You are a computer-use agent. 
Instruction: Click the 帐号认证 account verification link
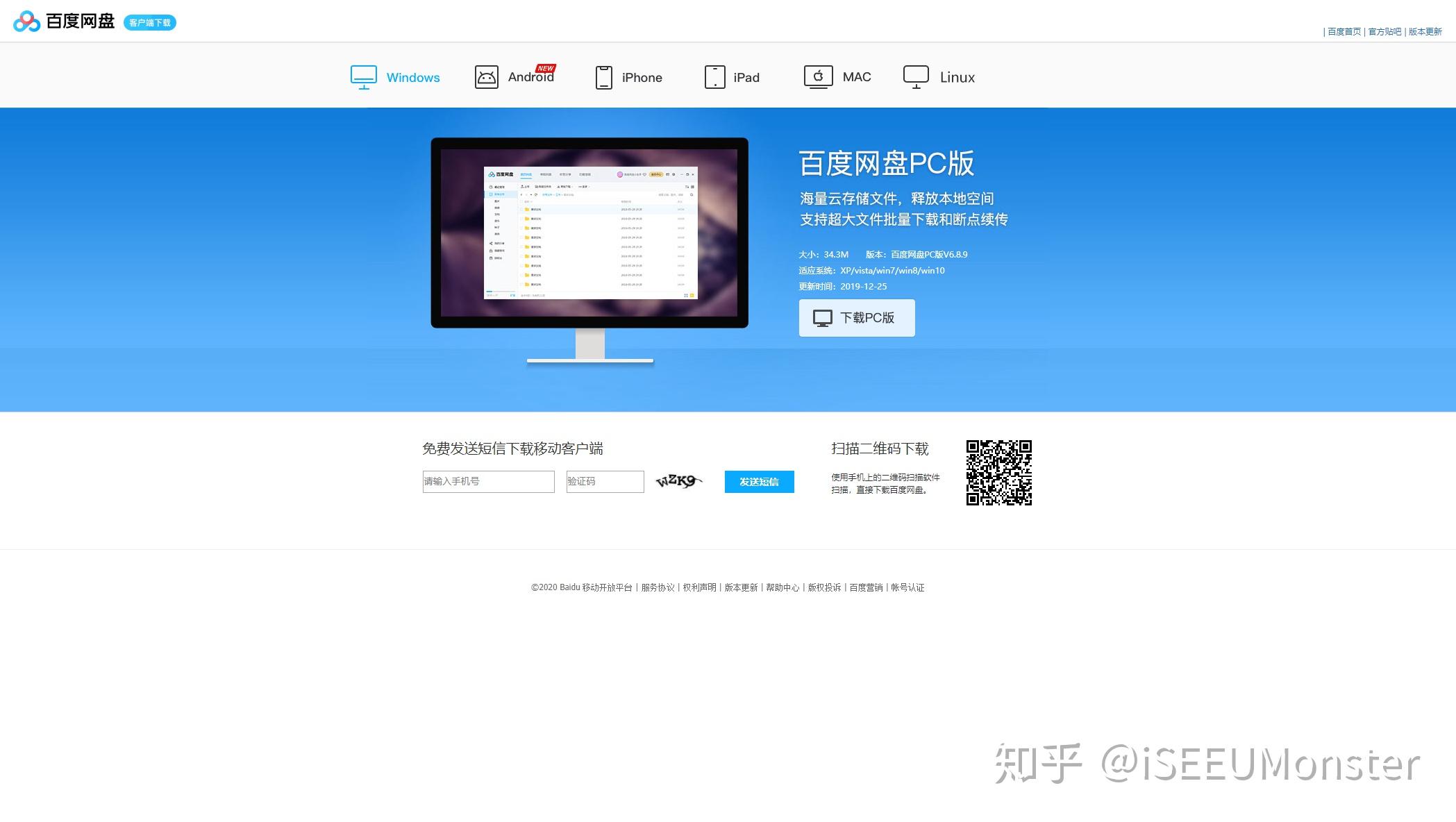[x=908, y=587]
